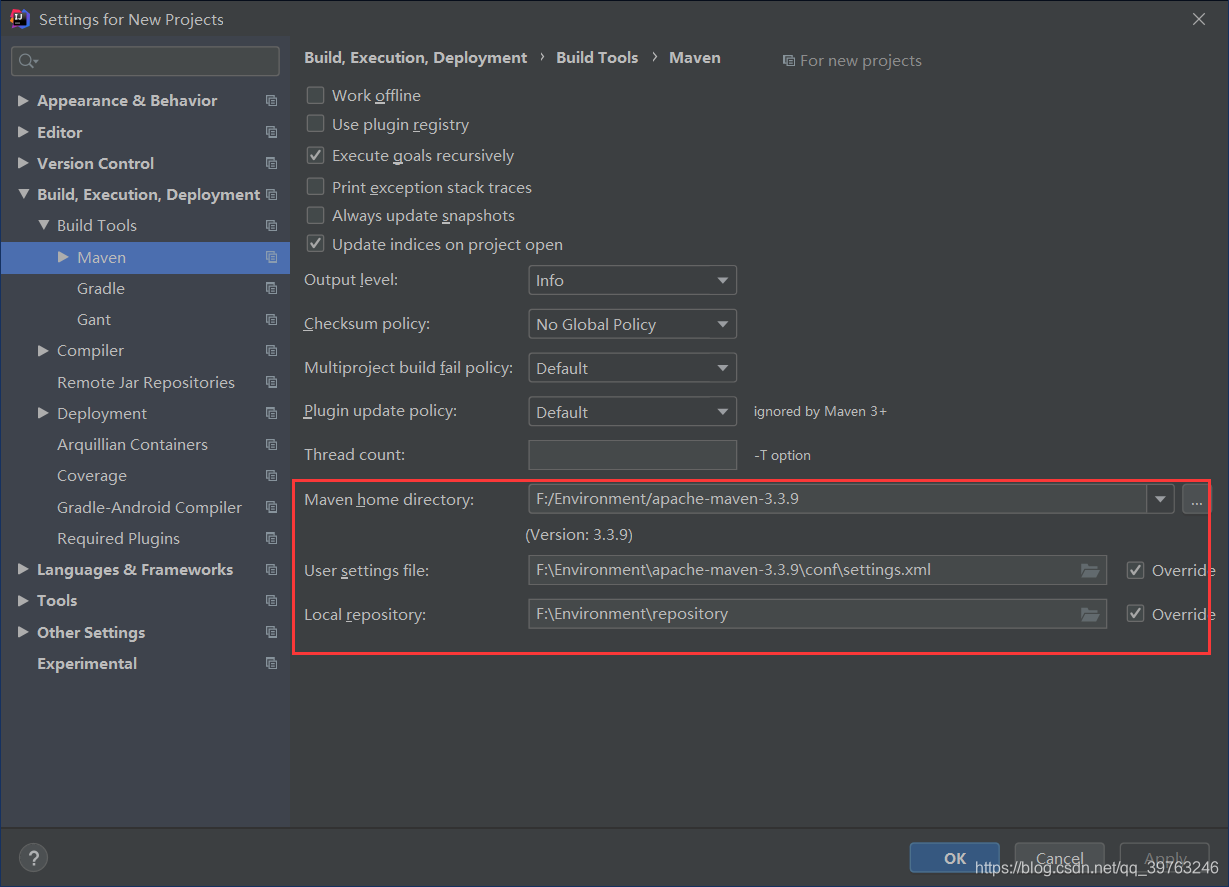Click the project-level icon beside Arquillian Containers
The height and width of the screenshot is (887, 1229).
tap(271, 445)
